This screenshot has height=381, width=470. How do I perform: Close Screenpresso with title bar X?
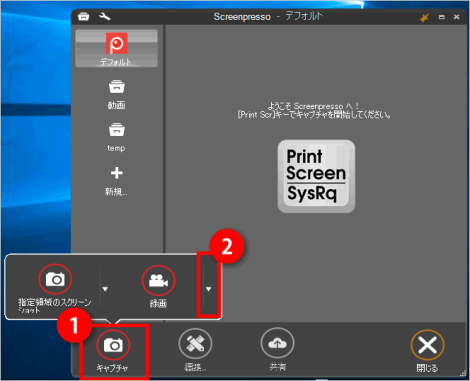click(x=456, y=17)
